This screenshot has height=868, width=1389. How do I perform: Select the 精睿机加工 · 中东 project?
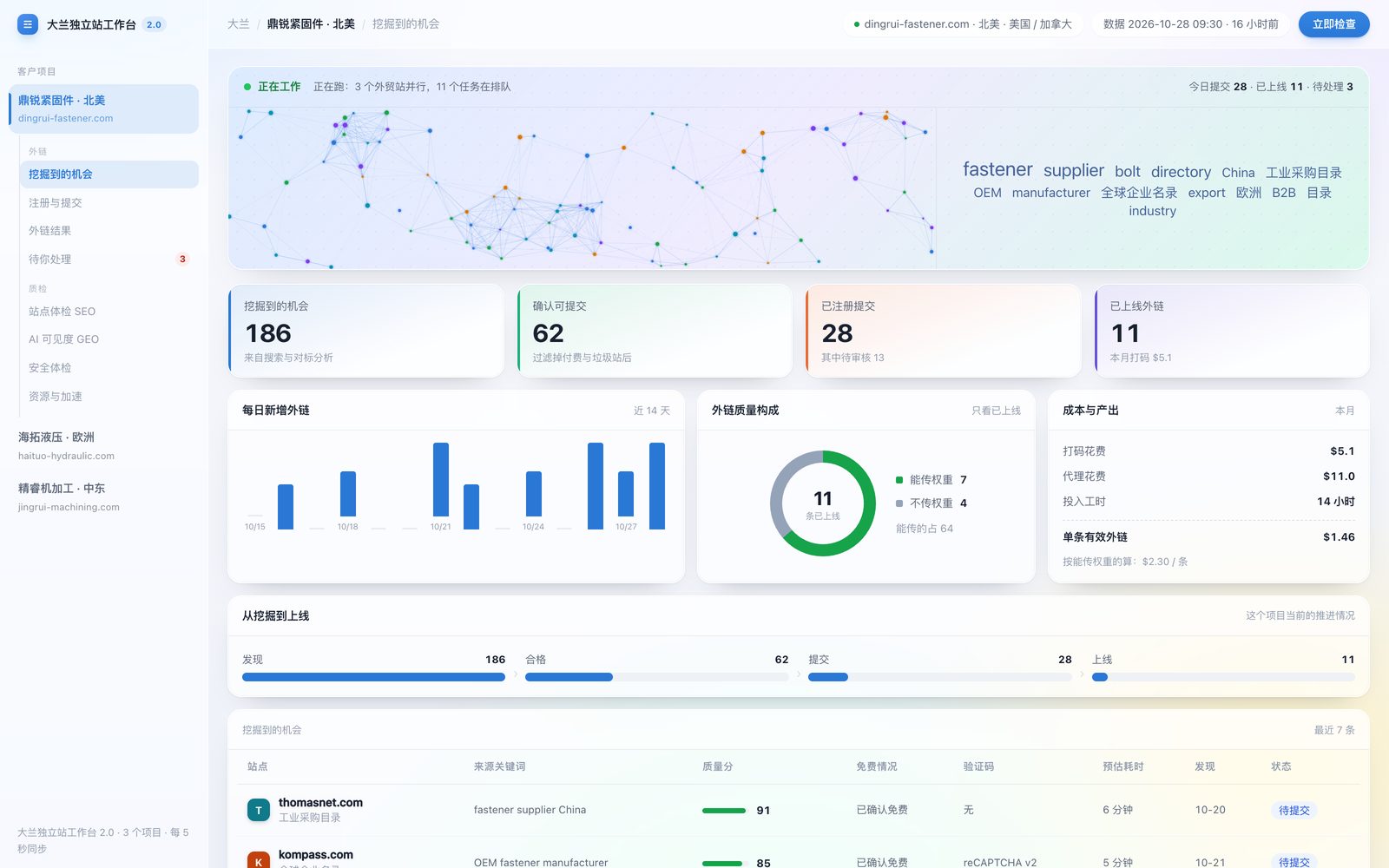click(x=104, y=496)
